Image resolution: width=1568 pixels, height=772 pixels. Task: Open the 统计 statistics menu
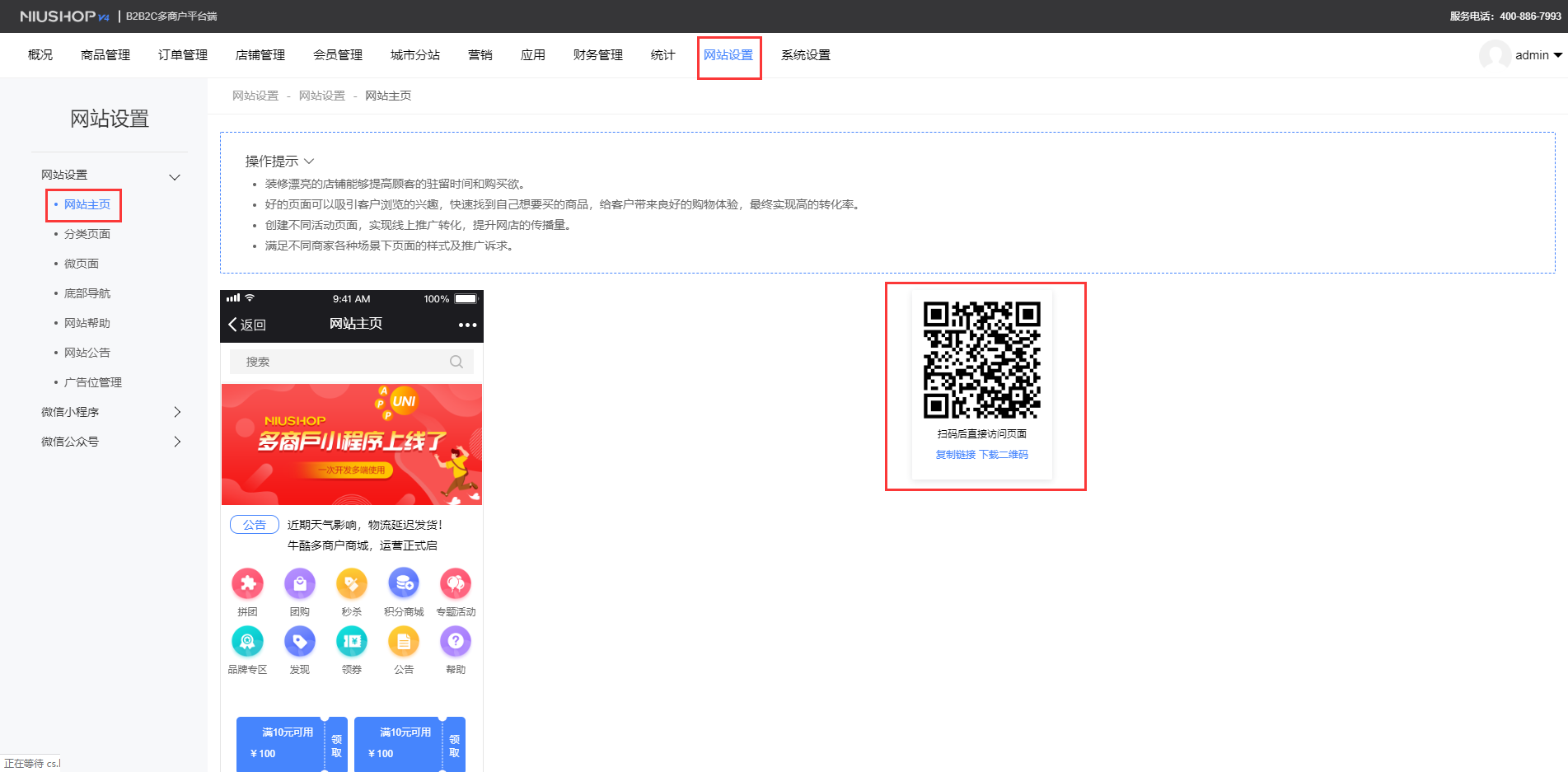tap(663, 55)
